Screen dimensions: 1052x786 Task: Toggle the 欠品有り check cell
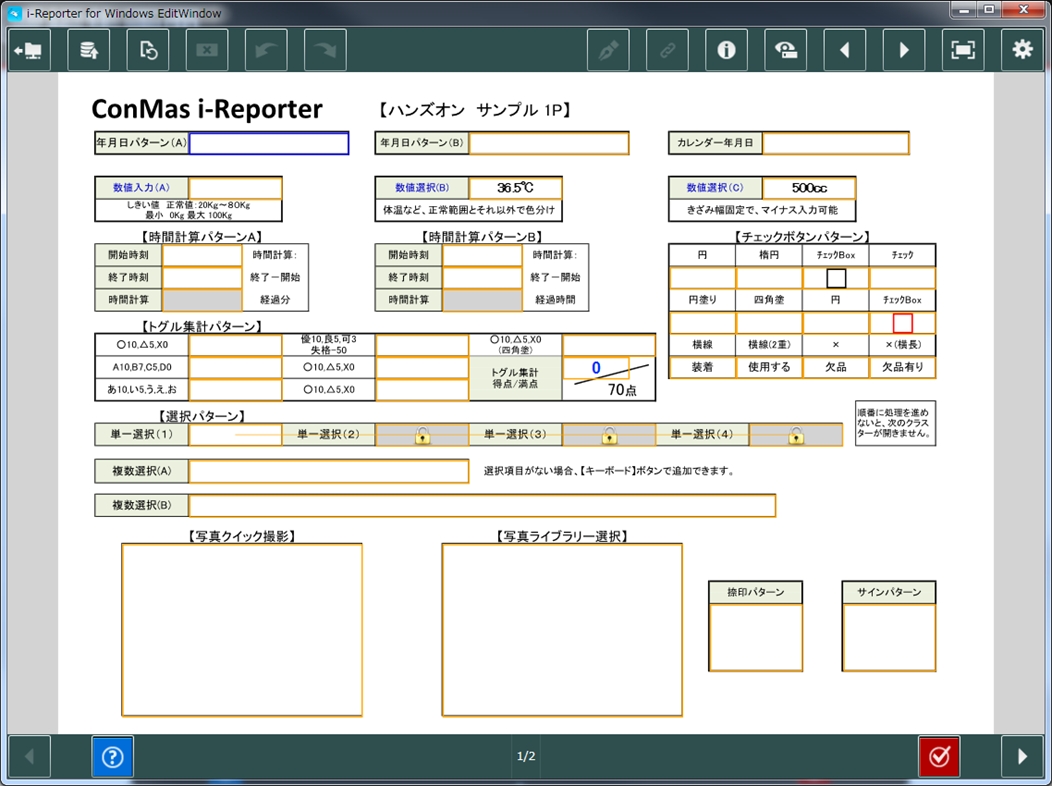[902, 367]
